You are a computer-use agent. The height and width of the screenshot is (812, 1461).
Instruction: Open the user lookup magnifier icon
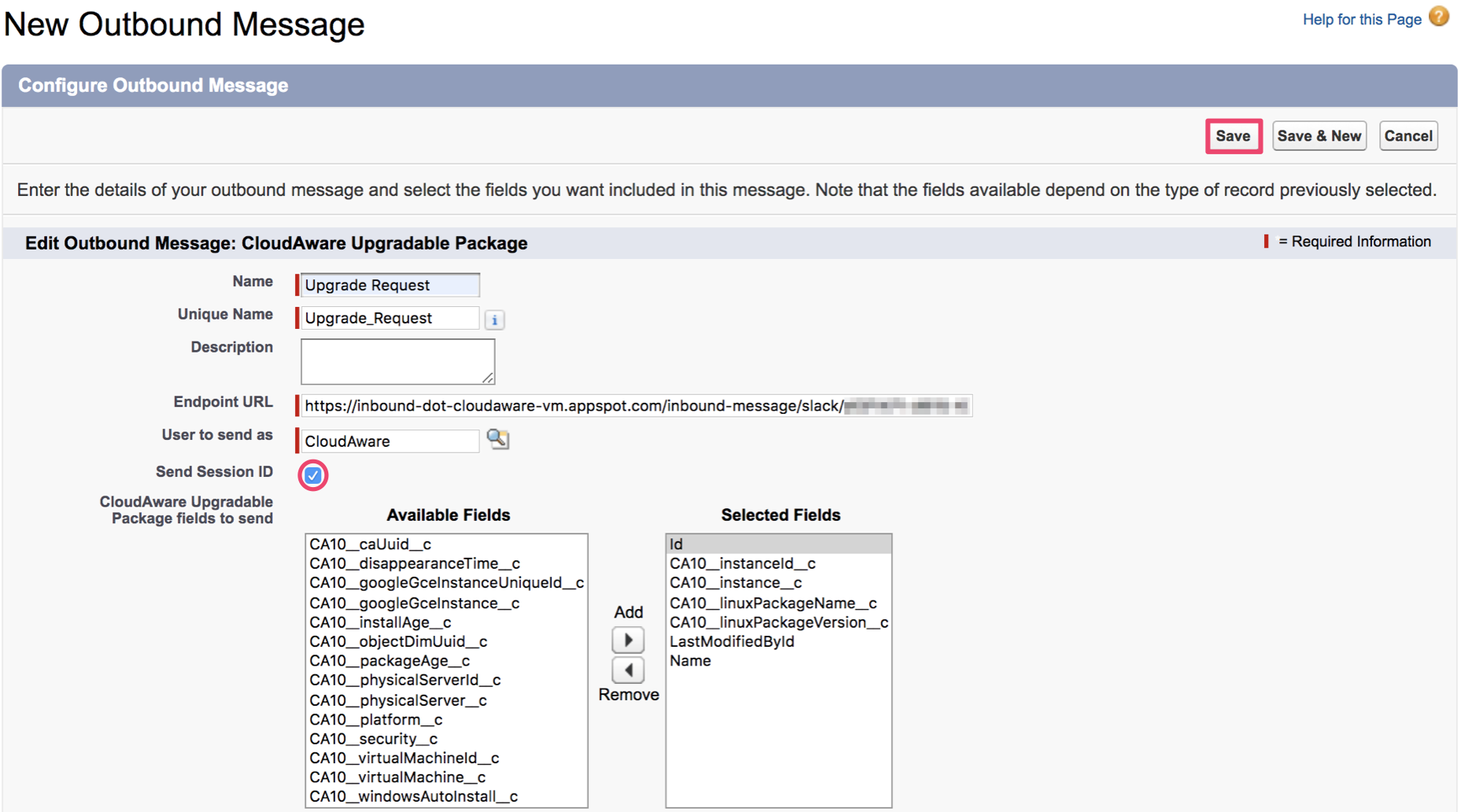click(497, 439)
